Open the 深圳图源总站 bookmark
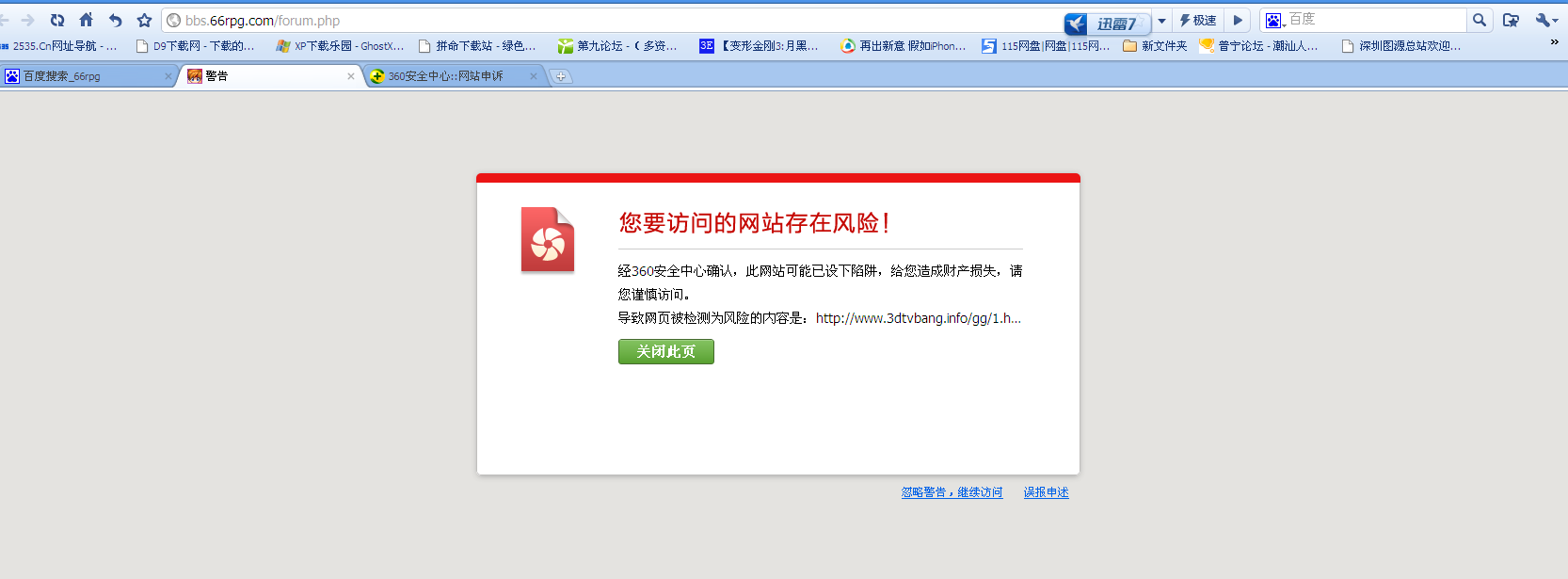 pyautogui.click(x=1401, y=45)
